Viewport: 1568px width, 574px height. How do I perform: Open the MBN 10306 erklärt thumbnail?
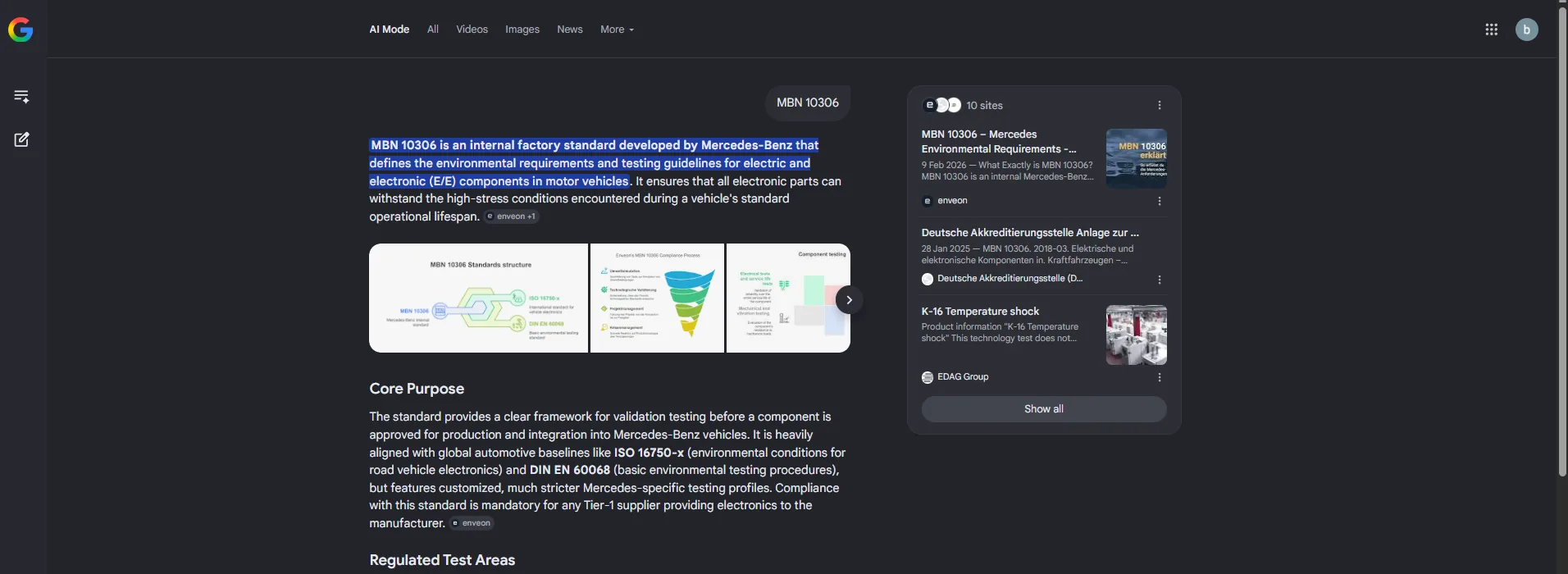(x=1136, y=158)
